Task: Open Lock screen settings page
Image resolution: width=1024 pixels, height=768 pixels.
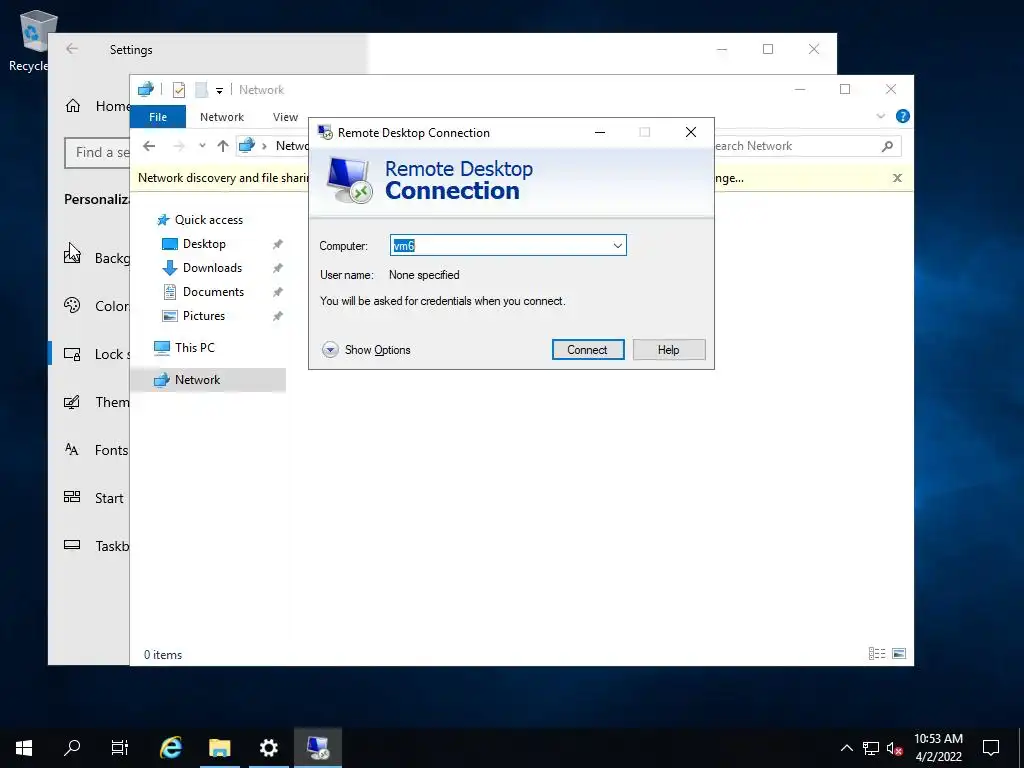Action: pyautogui.click(x=97, y=354)
